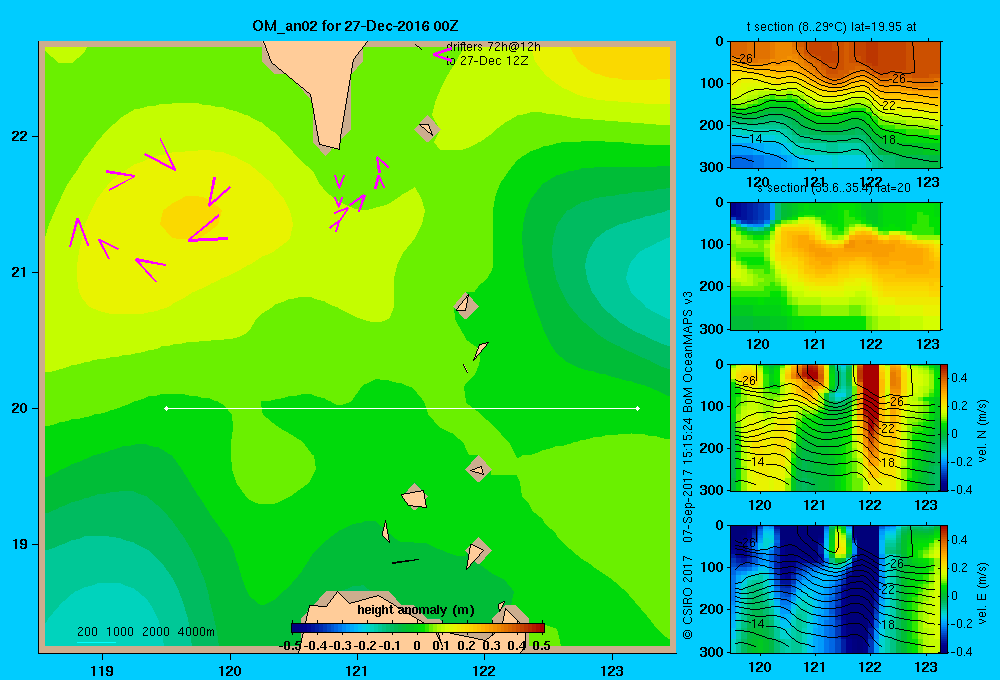This screenshot has height=680, width=1000.
Task: Click the 100 depth label on the salinity section
Action: (x=712, y=244)
